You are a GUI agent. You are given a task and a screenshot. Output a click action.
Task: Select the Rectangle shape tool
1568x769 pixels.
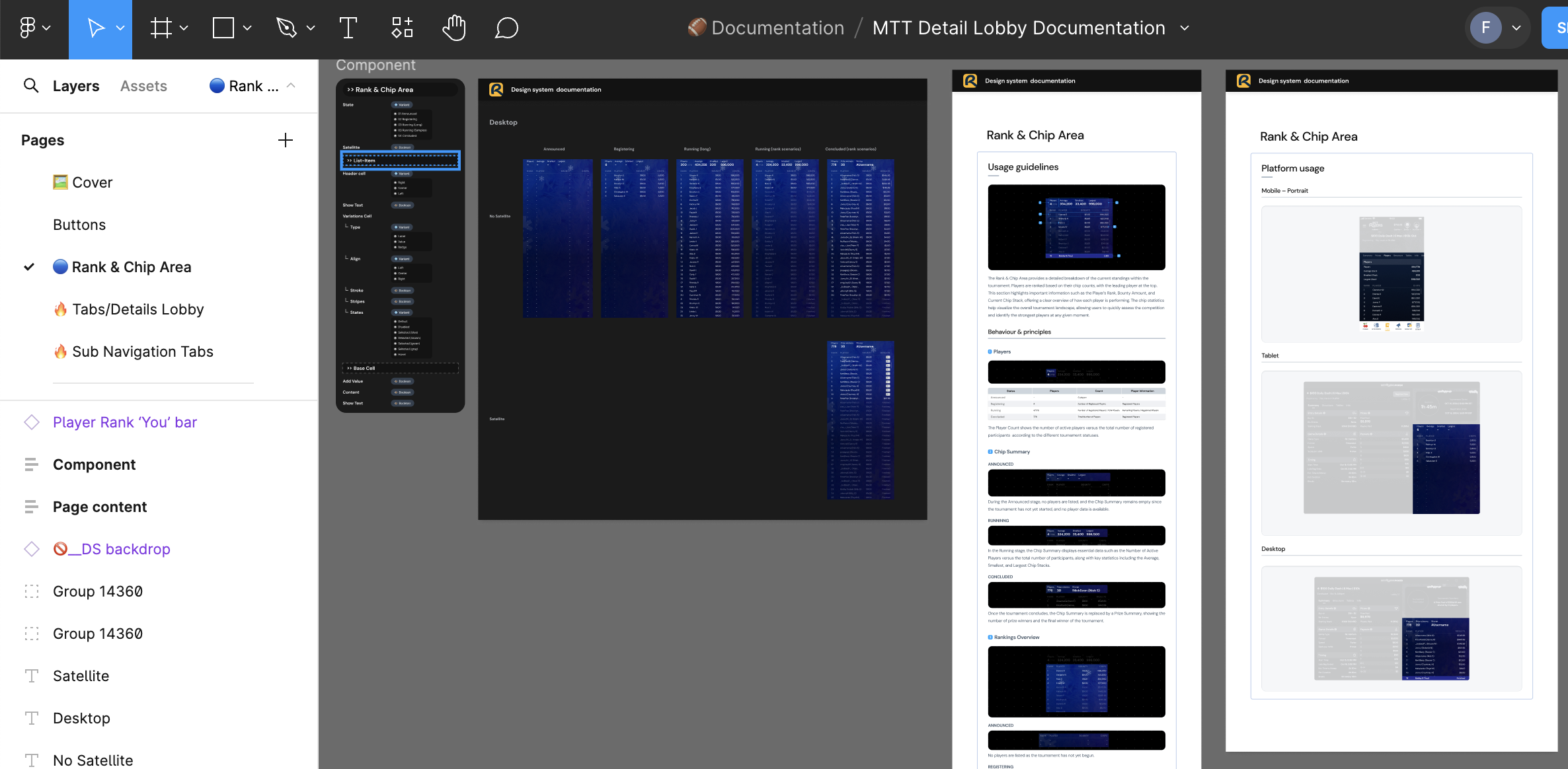point(223,28)
